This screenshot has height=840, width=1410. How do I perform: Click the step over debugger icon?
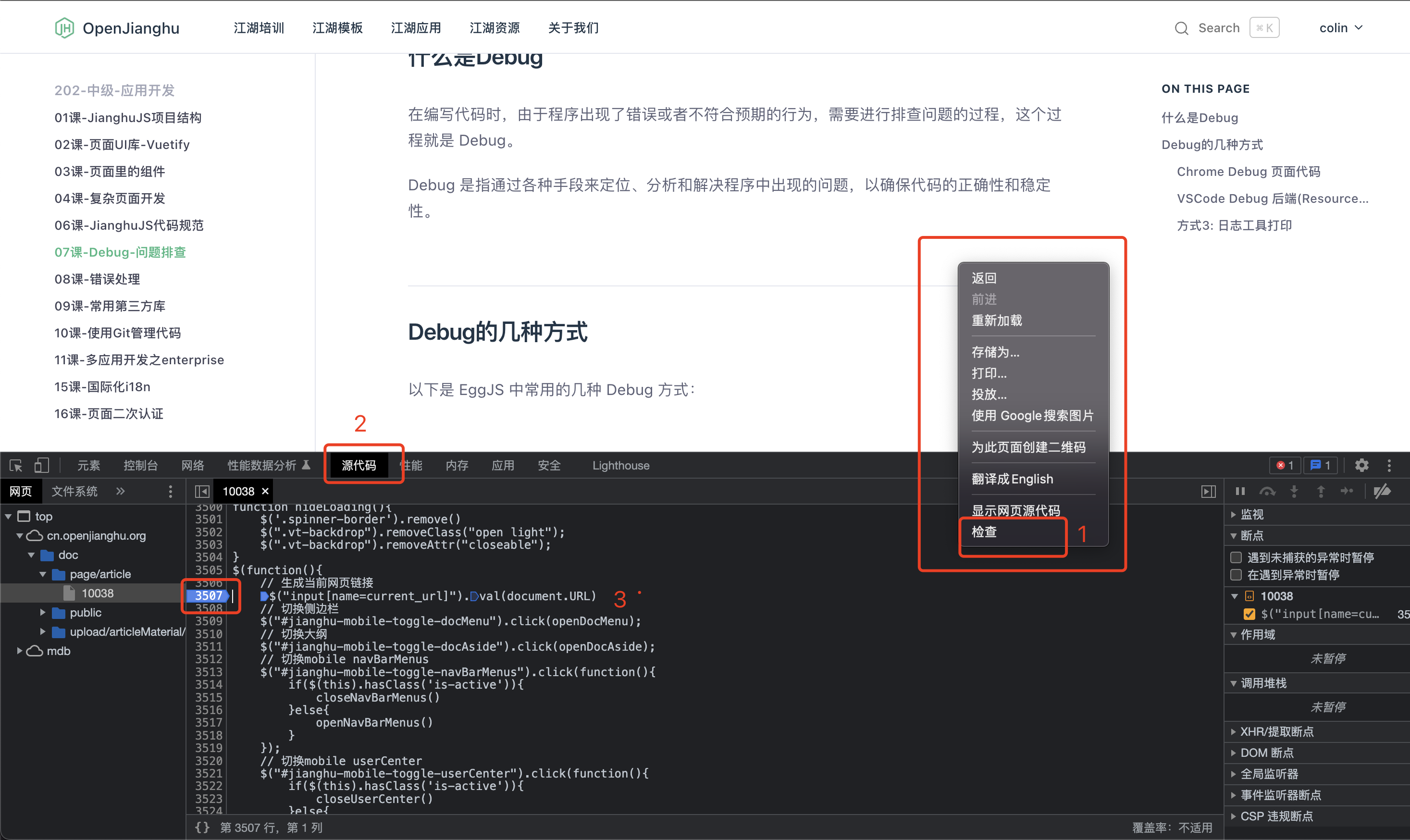click(1267, 491)
